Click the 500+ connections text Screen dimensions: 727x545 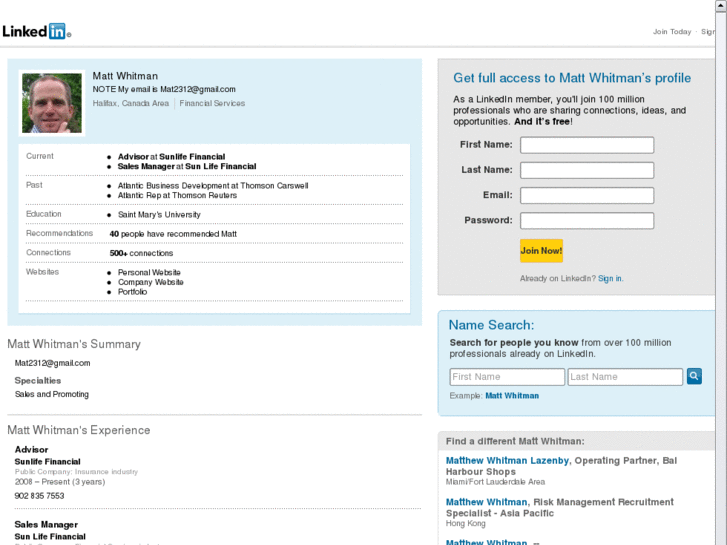click(141, 253)
